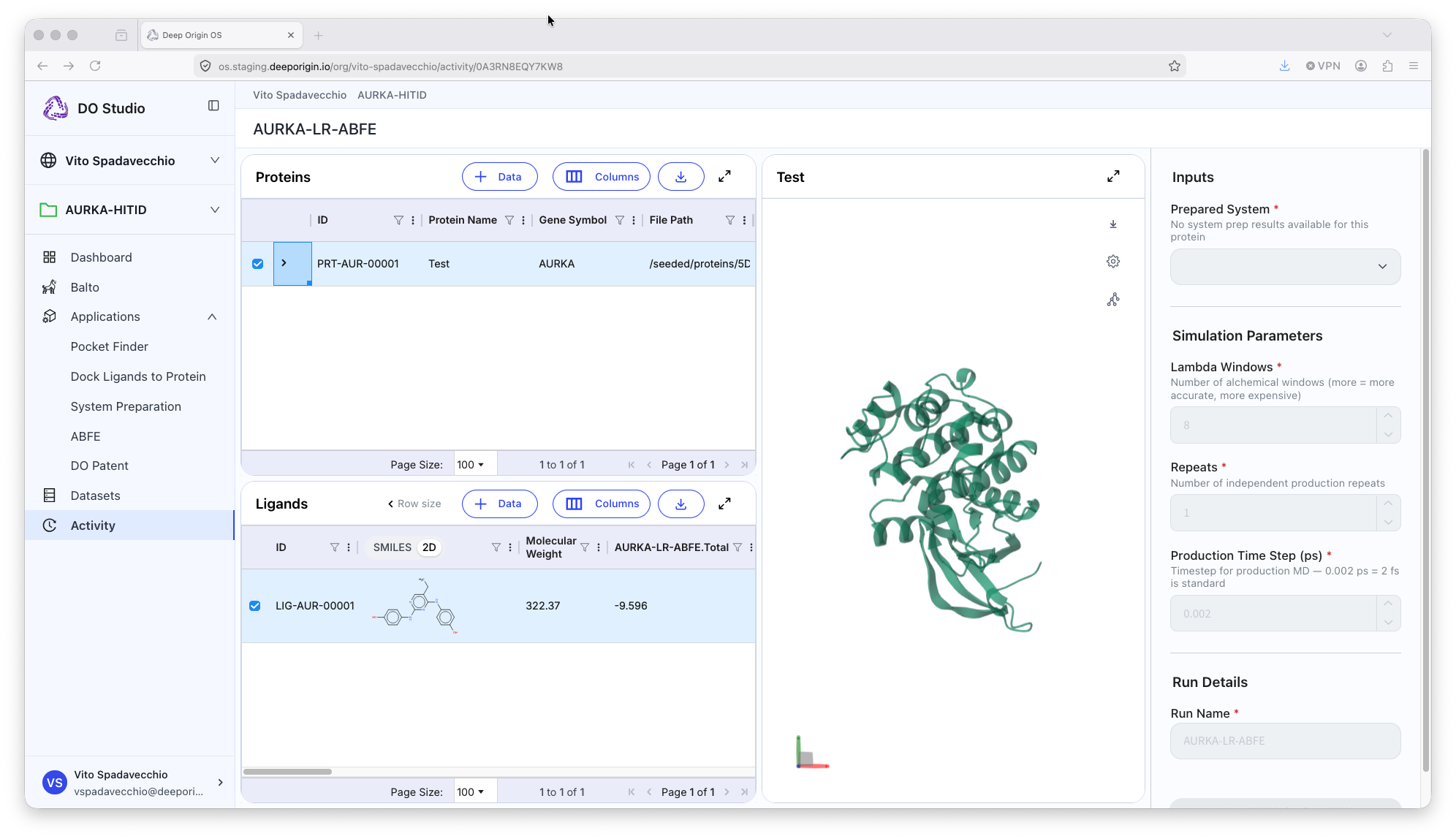Increase the Production Time Step stepper
The width and height of the screenshot is (1456, 839).
(x=1388, y=604)
